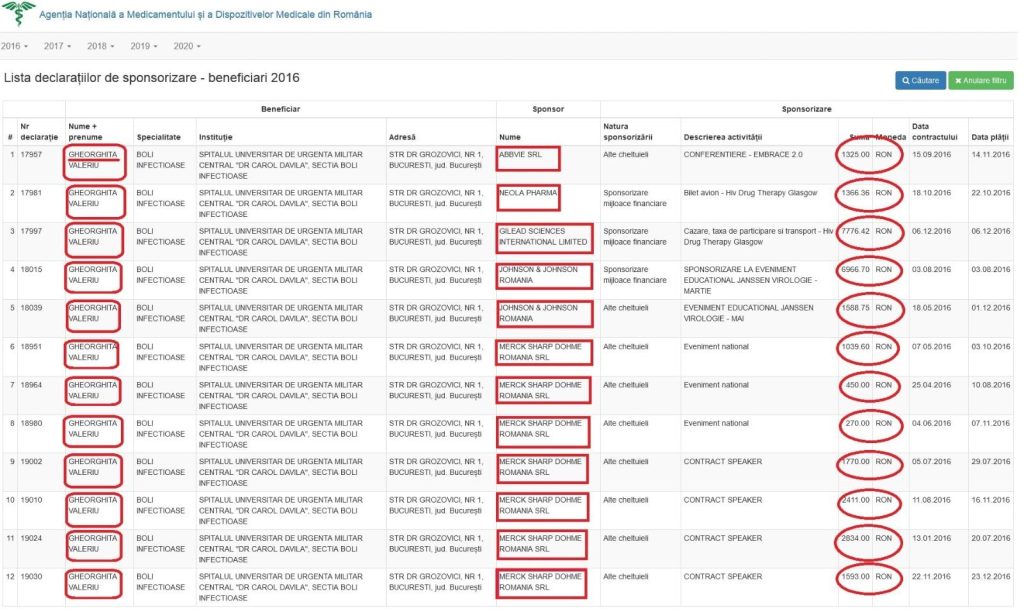1024x612 pixels.
Task: Click the green caduceus agency logo
Action: [18, 13]
